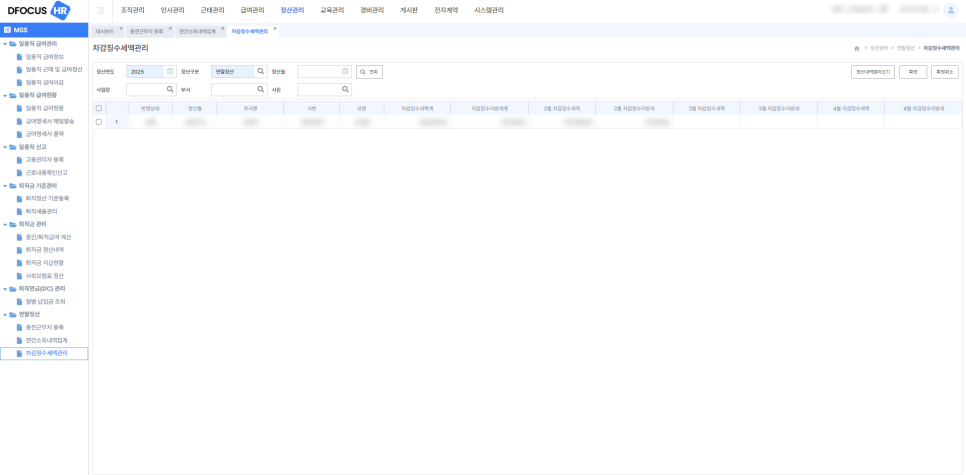This screenshot has height=475, width=966.
Task: Click search icon in 사원 field
Action: (x=346, y=89)
